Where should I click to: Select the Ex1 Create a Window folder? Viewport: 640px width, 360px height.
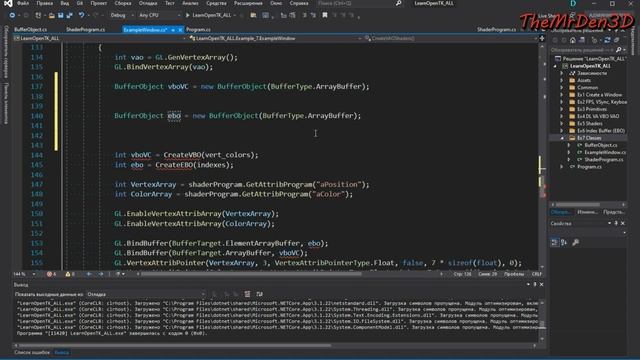point(599,95)
